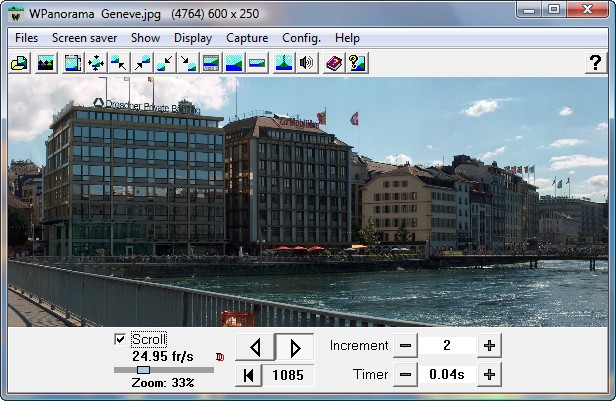The width and height of the screenshot is (616, 401).
Task: Click the WPanorama title bar app icon
Action: [16, 15]
